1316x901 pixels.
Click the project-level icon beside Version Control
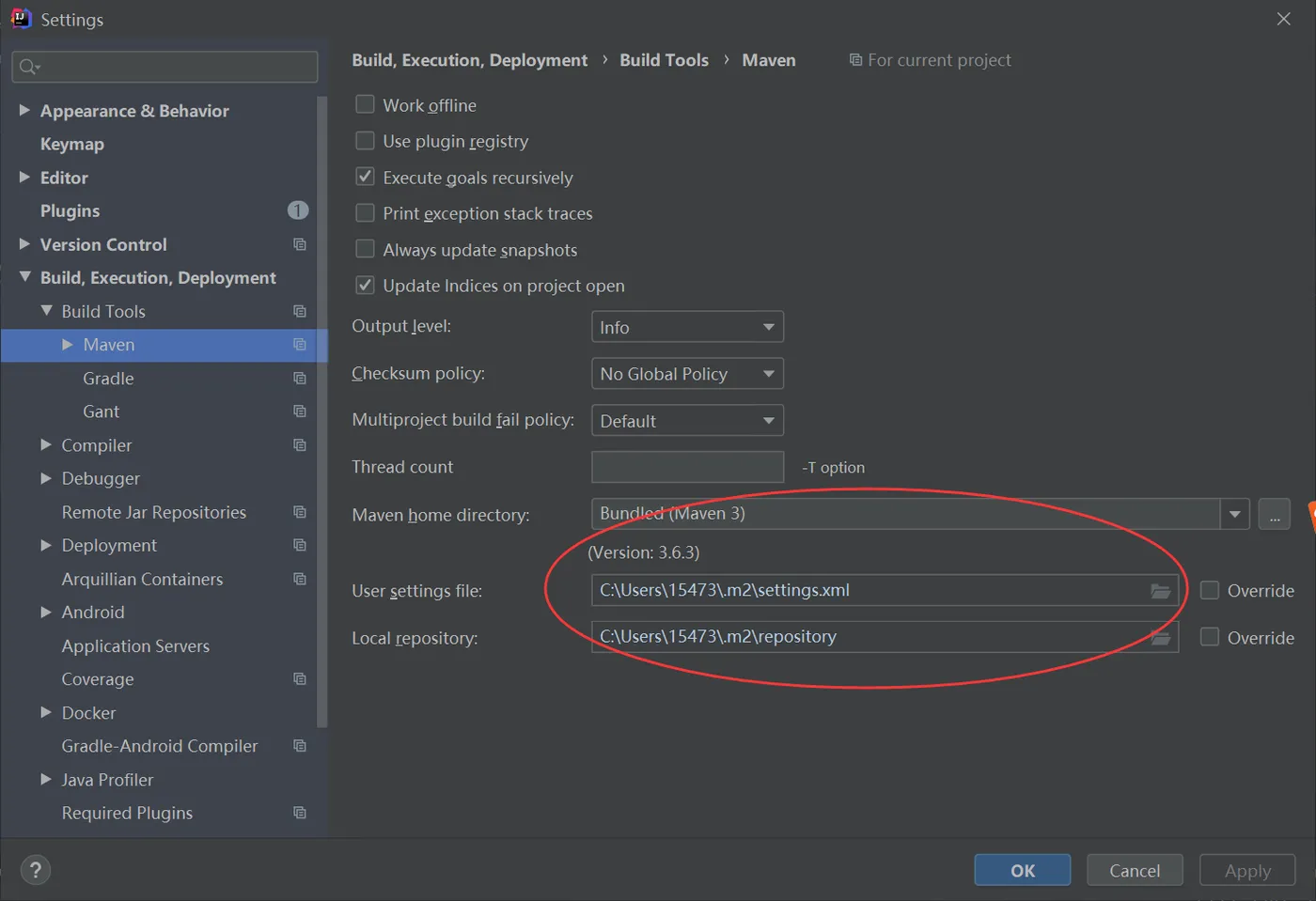pos(300,244)
